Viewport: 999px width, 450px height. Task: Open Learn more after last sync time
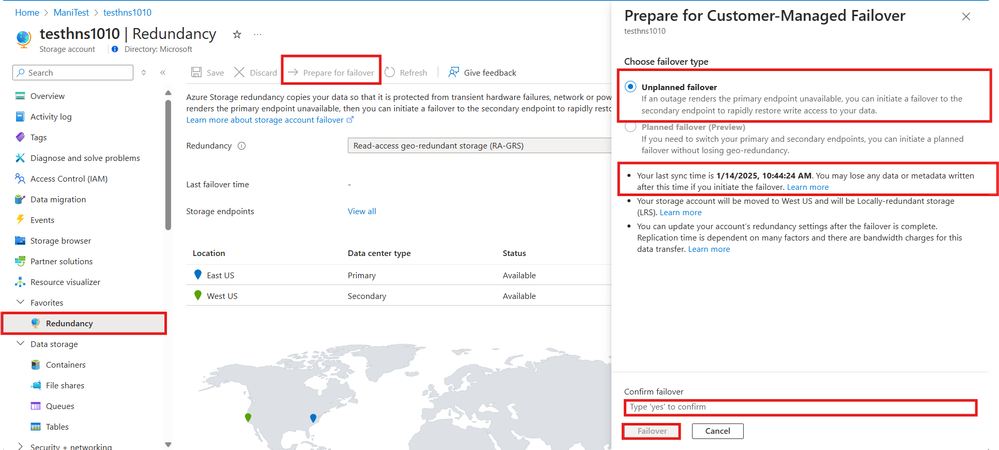(808, 187)
